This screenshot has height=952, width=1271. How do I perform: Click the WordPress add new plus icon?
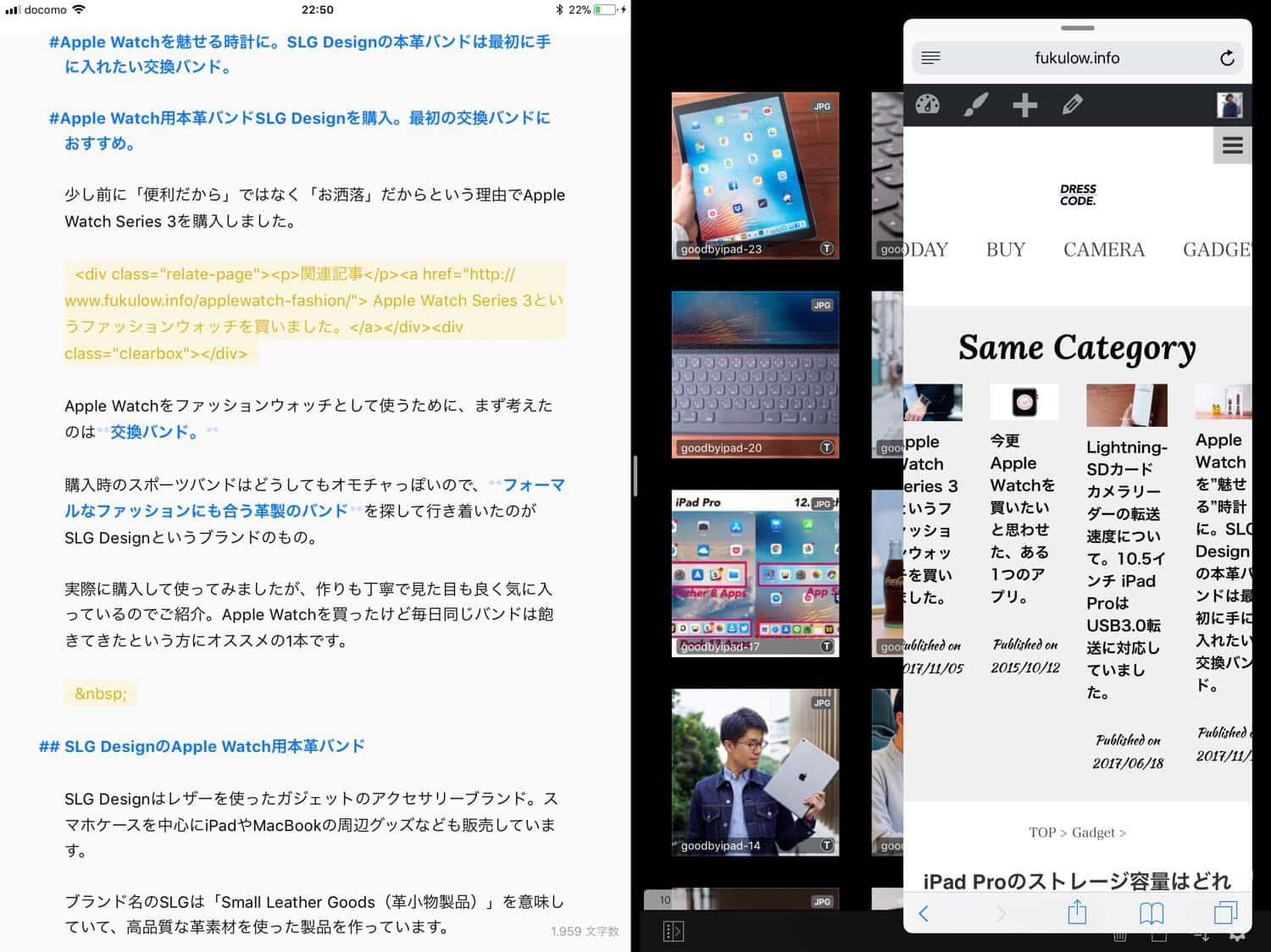coord(1024,105)
